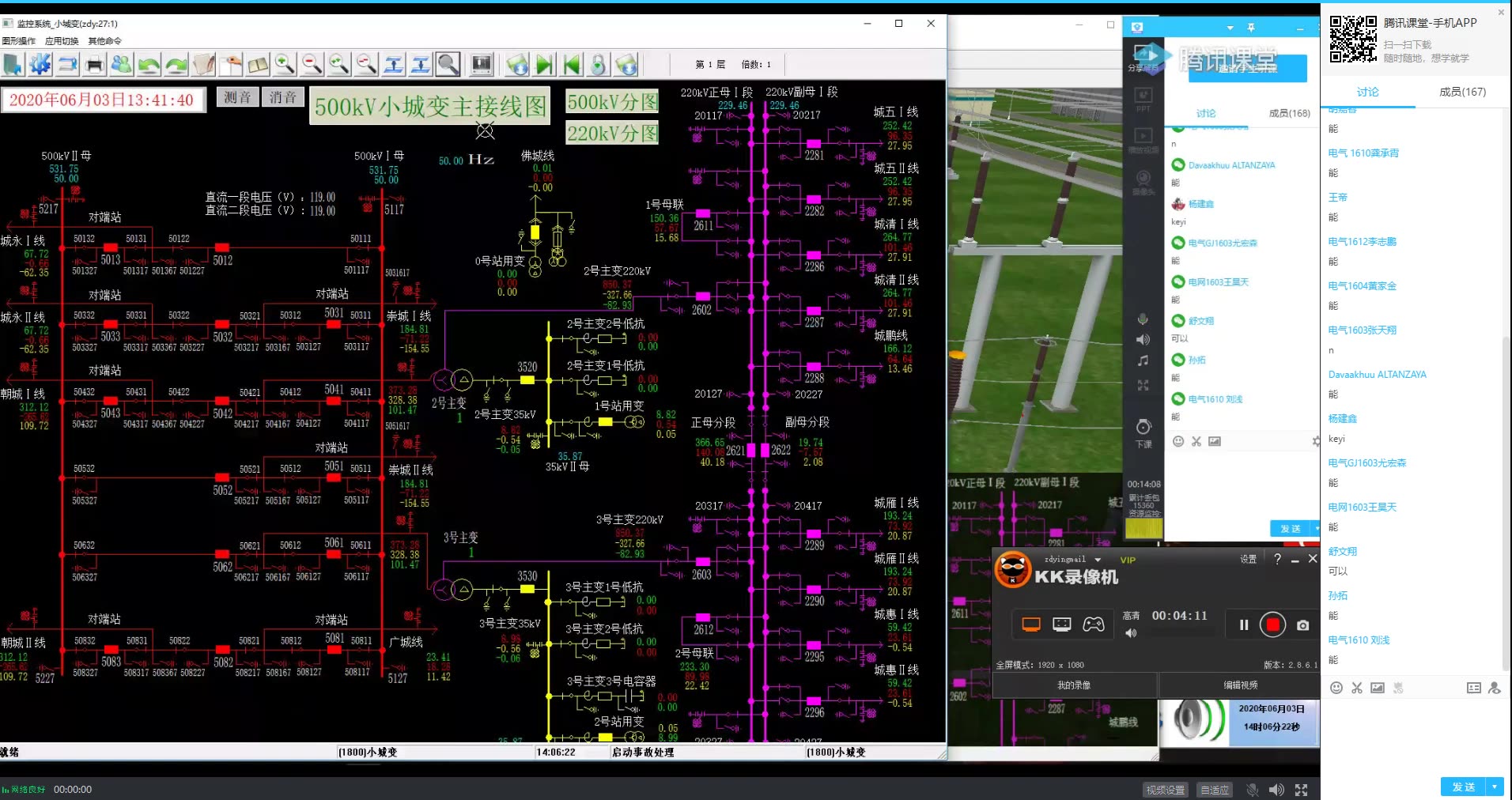Select region recording mode in KK recorder
1512x800 pixels.
pos(1062,625)
